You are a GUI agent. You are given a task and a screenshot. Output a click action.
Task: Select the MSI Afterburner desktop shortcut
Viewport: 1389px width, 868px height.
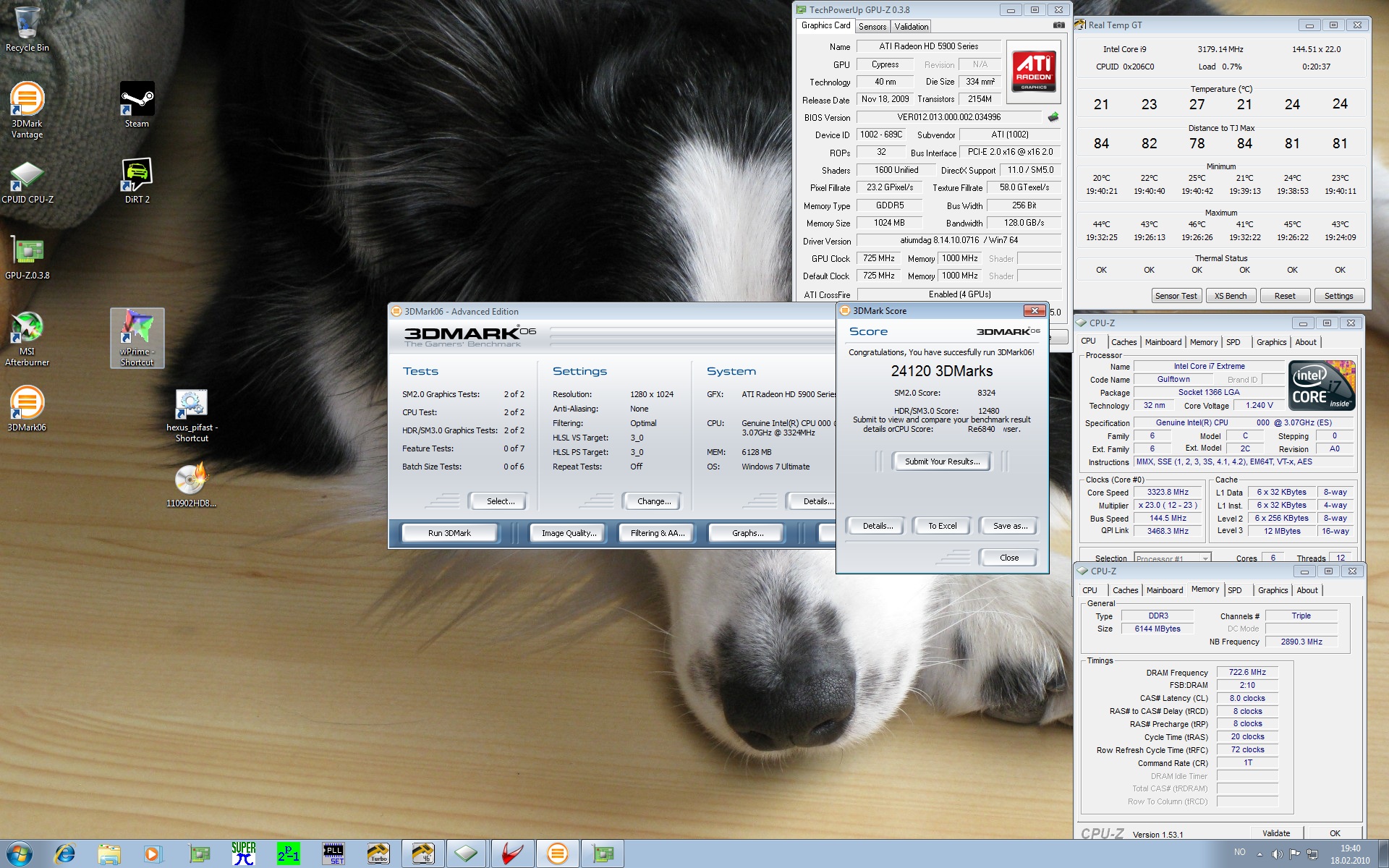coord(27,339)
